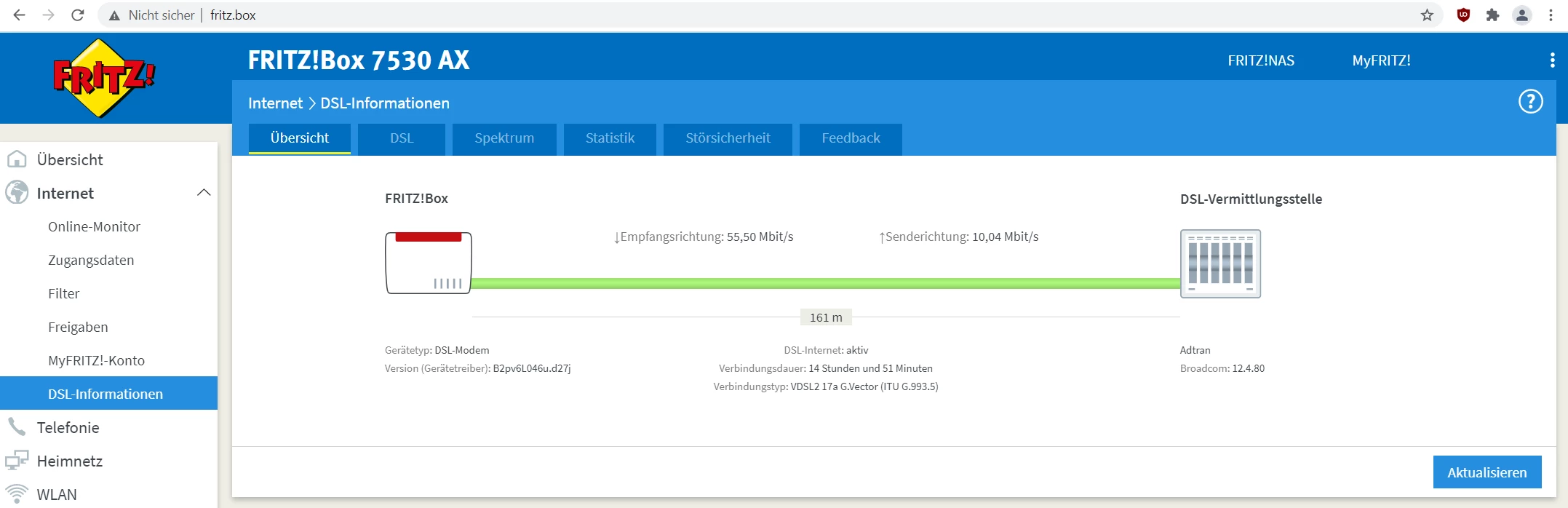Image resolution: width=1568 pixels, height=508 pixels.
Task: Open the Statistik tab
Action: [x=610, y=138]
